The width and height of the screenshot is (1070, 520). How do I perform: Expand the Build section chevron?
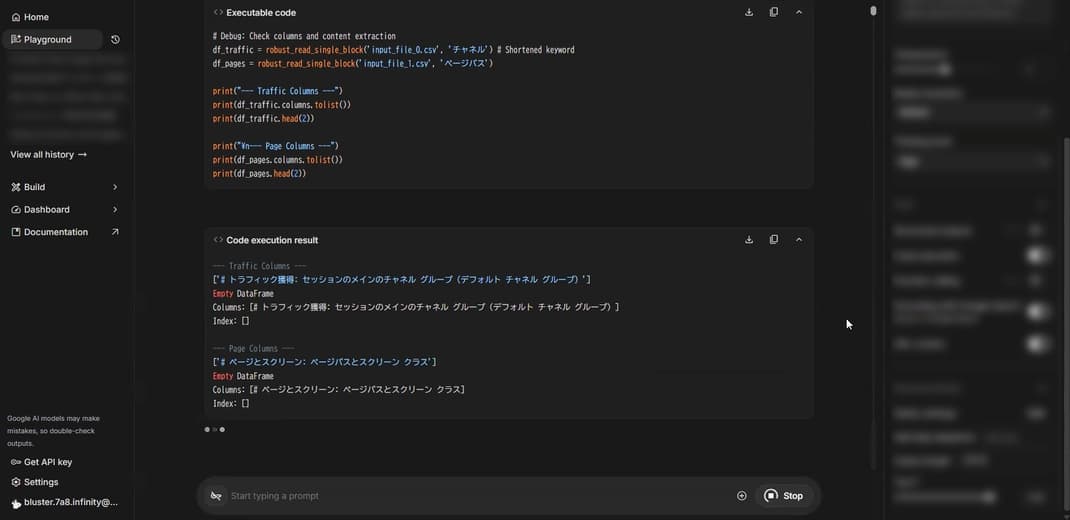click(x=115, y=187)
